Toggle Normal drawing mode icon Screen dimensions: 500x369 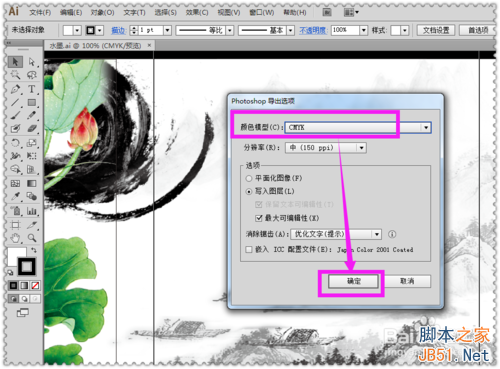(x=13, y=299)
